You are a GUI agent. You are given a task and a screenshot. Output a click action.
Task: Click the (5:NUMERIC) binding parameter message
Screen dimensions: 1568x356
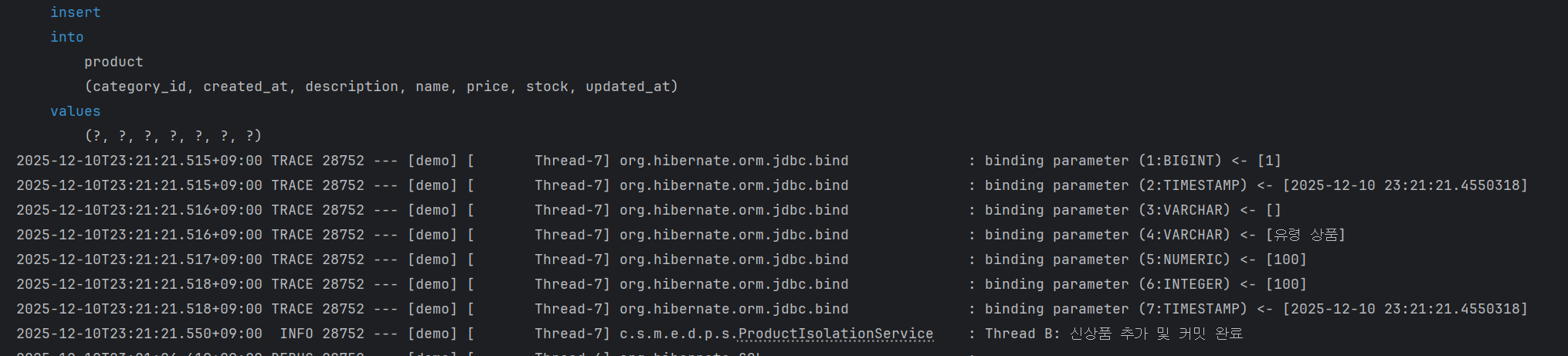click(1145, 259)
